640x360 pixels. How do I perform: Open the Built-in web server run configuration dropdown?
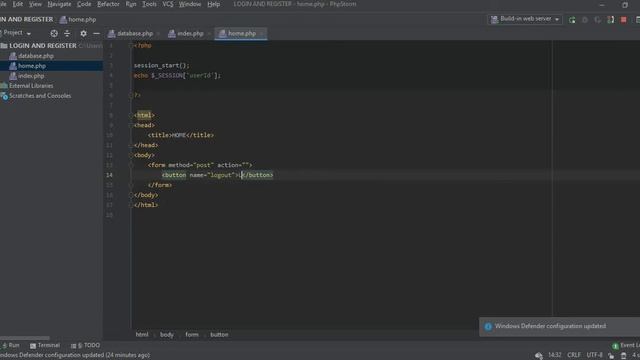point(525,19)
